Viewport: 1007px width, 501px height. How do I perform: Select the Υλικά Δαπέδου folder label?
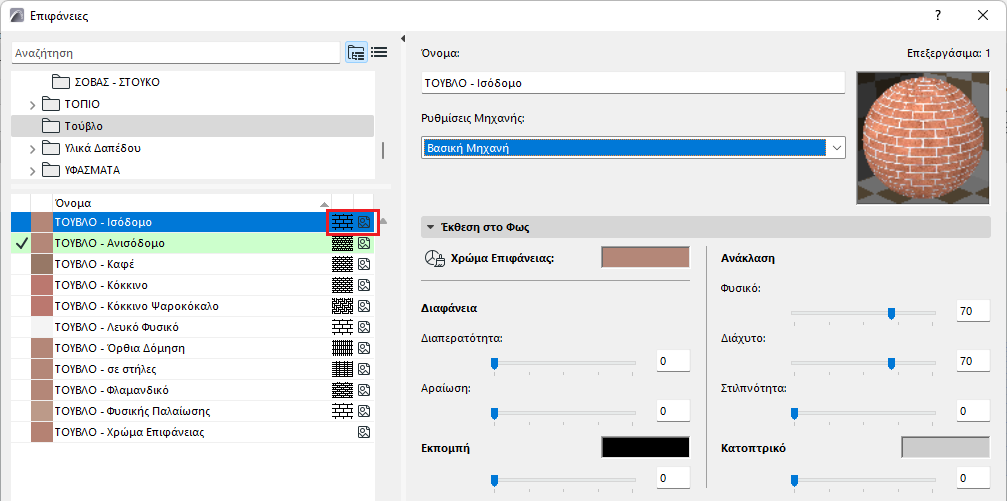103,148
